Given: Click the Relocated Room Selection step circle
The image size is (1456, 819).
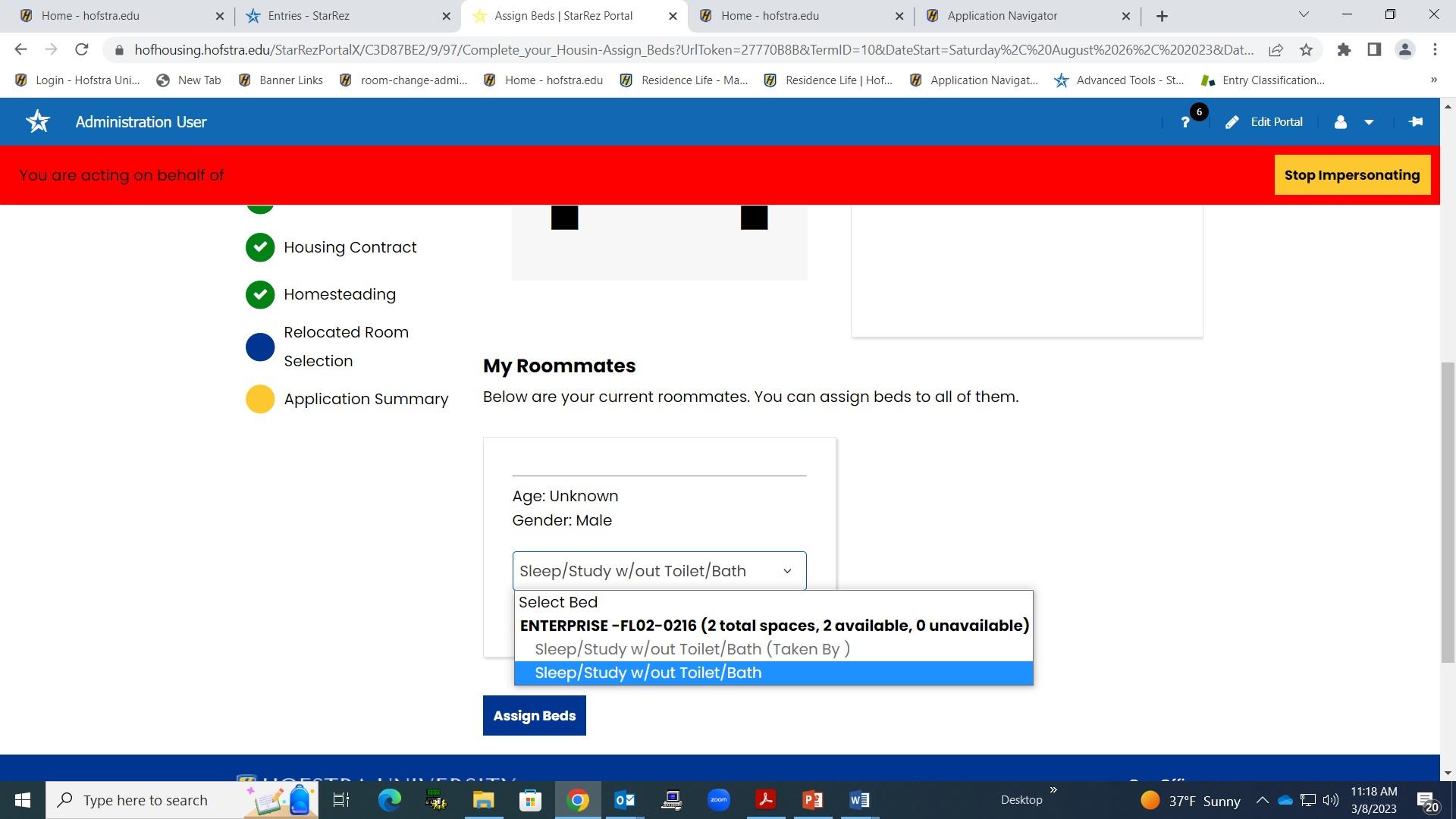Looking at the screenshot, I should pyautogui.click(x=260, y=347).
